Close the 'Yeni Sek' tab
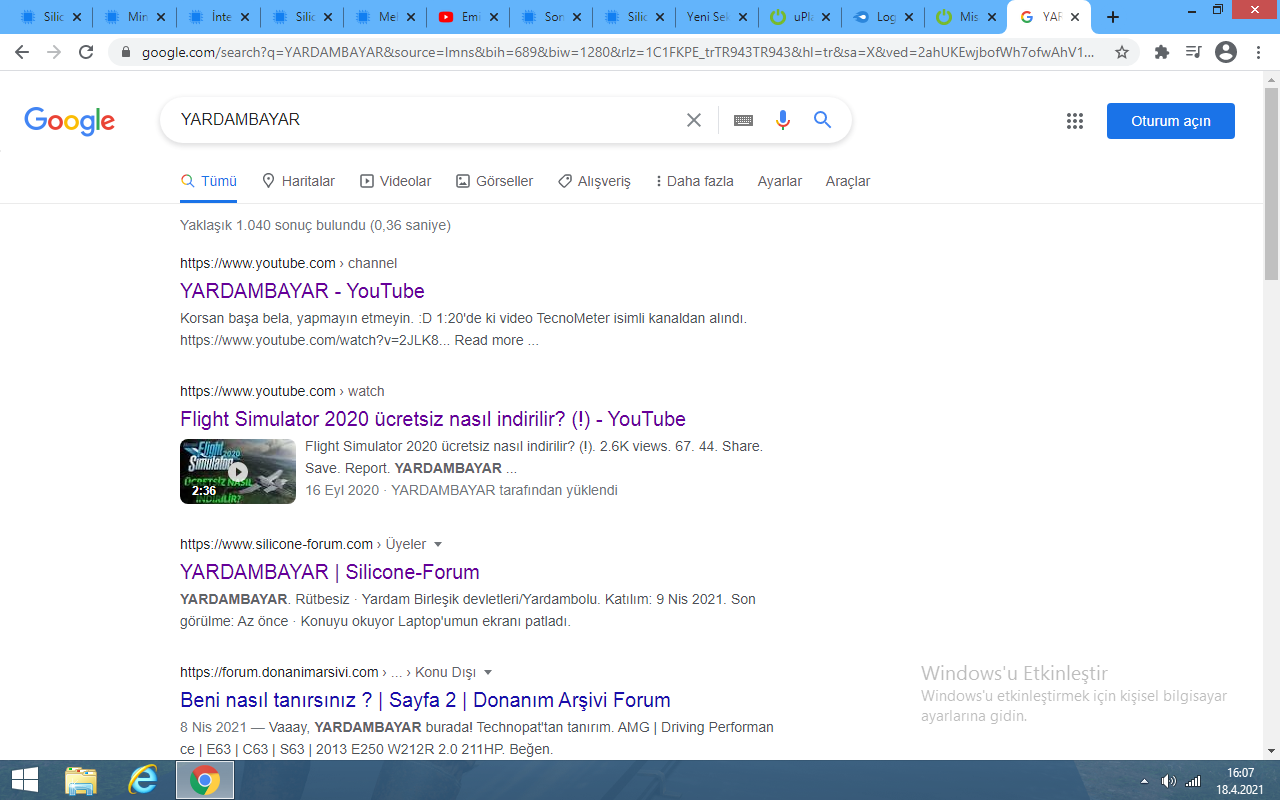 tap(742, 17)
